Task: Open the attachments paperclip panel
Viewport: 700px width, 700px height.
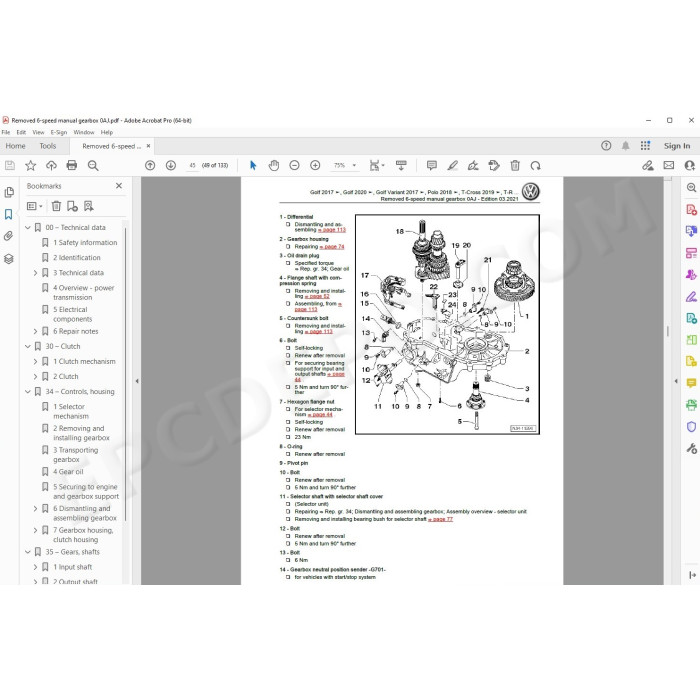Action: [8, 236]
